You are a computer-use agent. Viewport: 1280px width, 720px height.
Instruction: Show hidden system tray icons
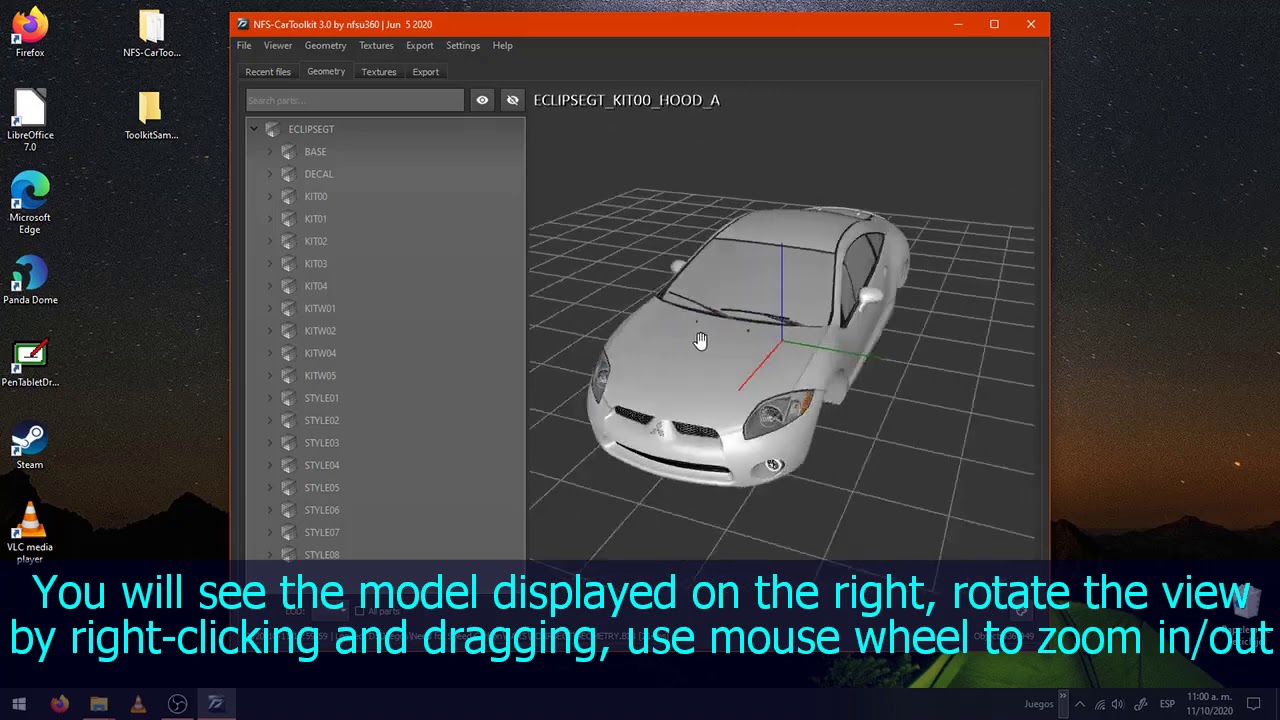(x=1080, y=704)
